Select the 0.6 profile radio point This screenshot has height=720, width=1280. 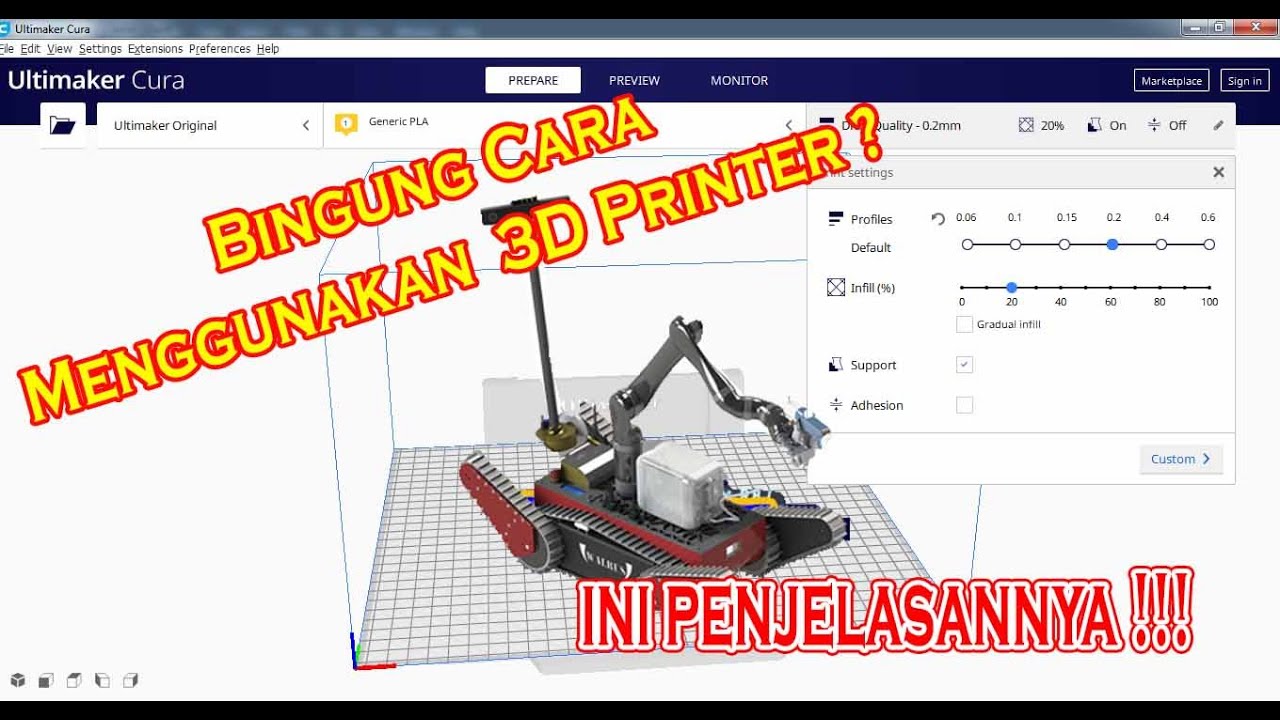click(x=1209, y=244)
